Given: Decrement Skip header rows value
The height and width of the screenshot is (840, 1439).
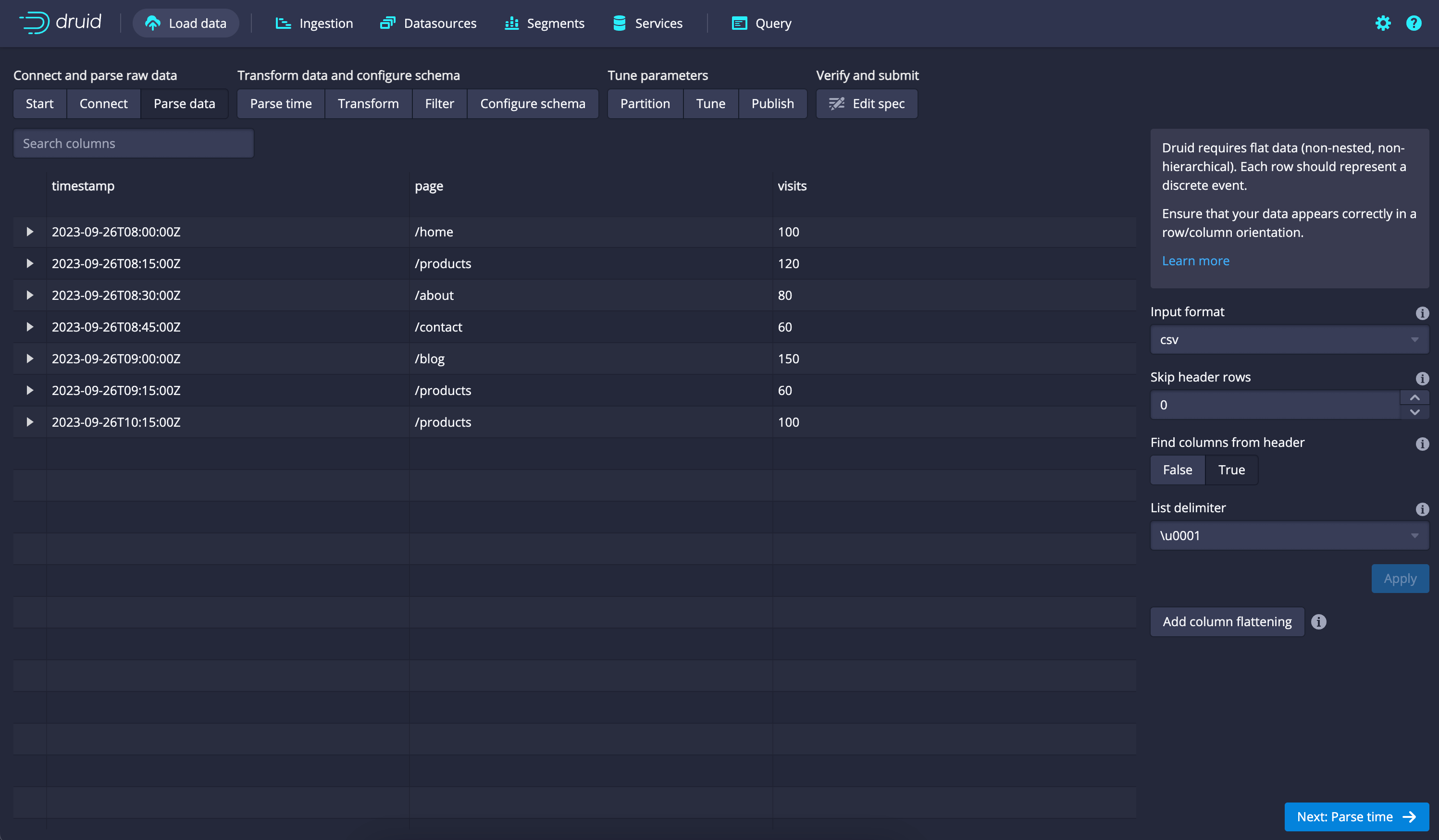Looking at the screenshot, I should (x=1414, y=412).
